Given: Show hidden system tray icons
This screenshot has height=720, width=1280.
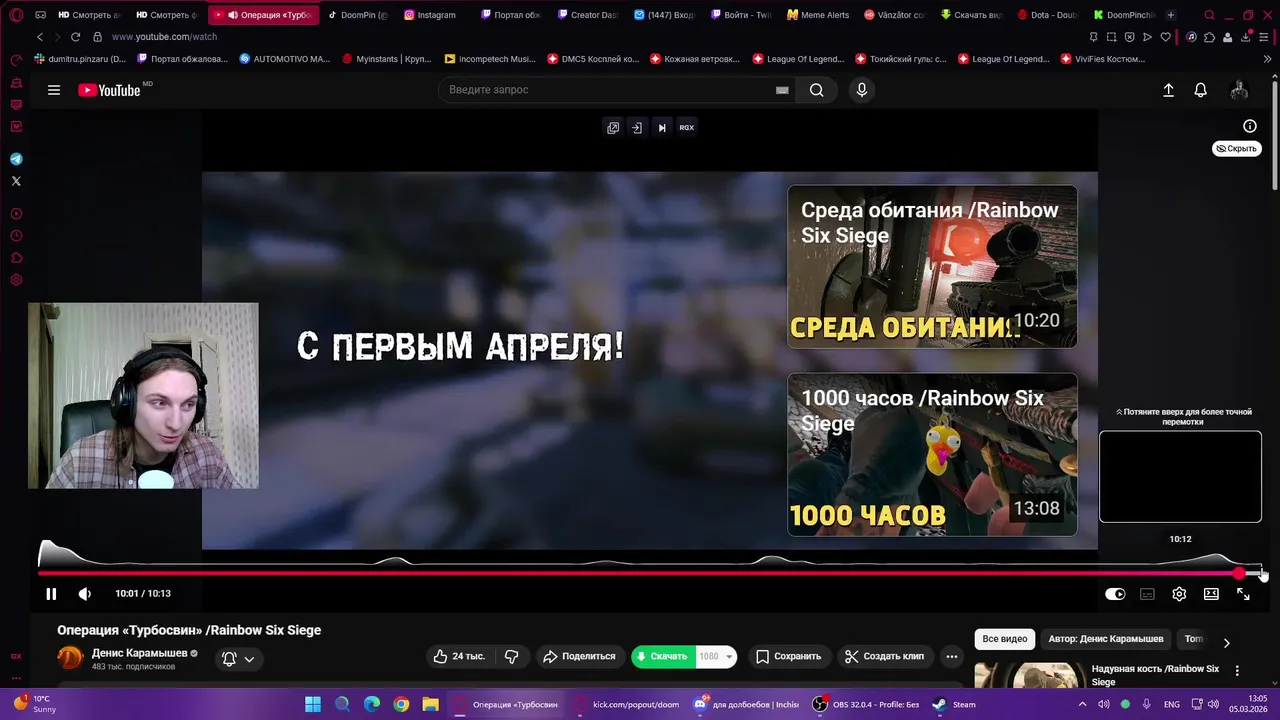Looking at the screenshot, I should (x=1081, y=704).
